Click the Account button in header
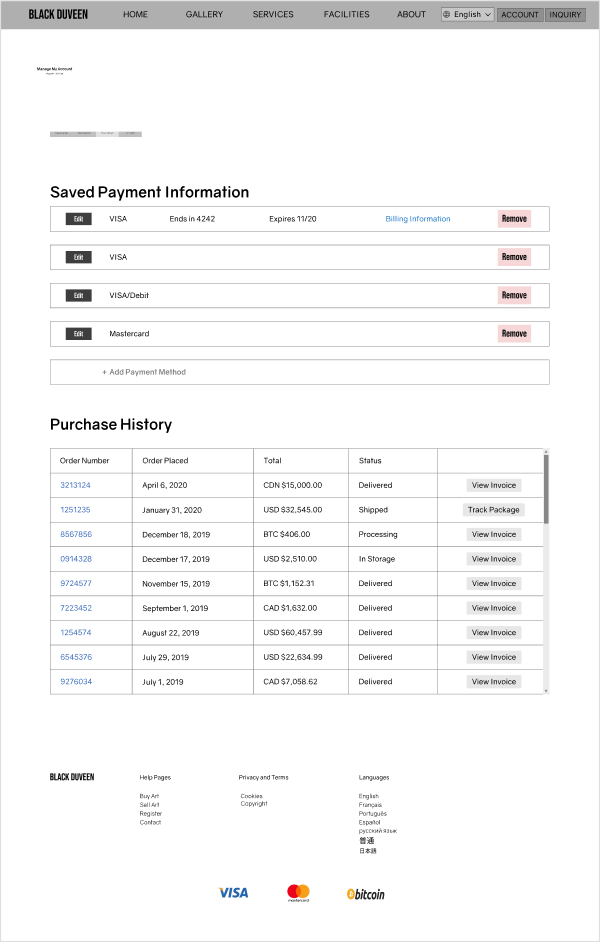 click(520, 15)
